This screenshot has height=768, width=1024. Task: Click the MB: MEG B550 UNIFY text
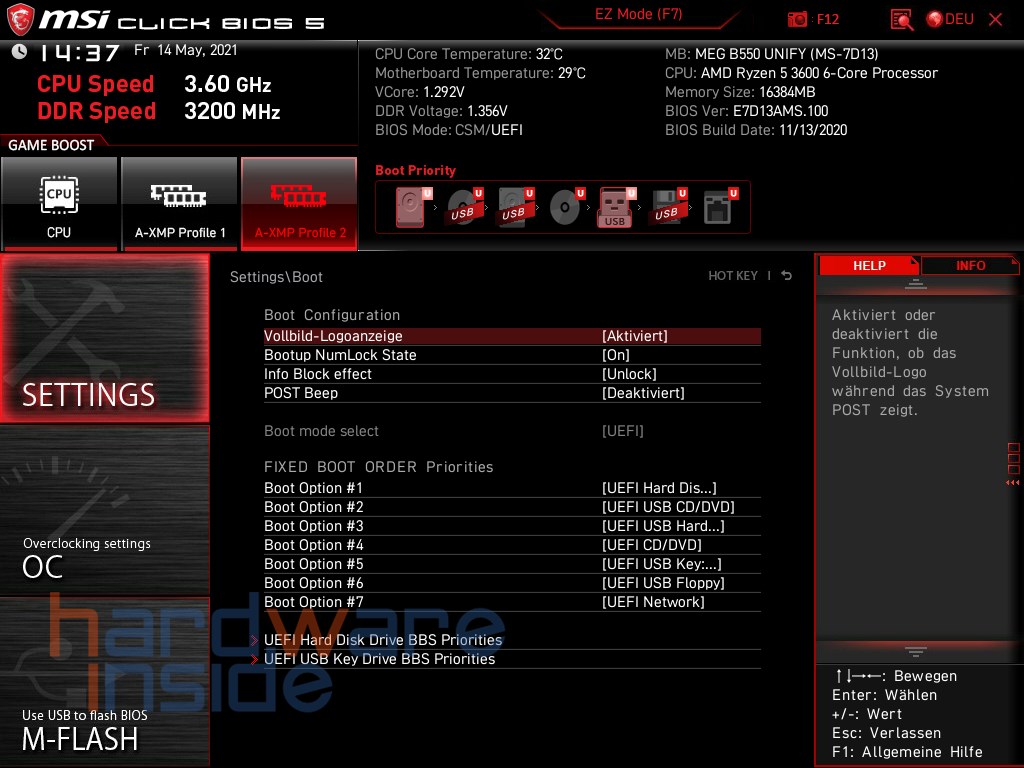[771, 54]
